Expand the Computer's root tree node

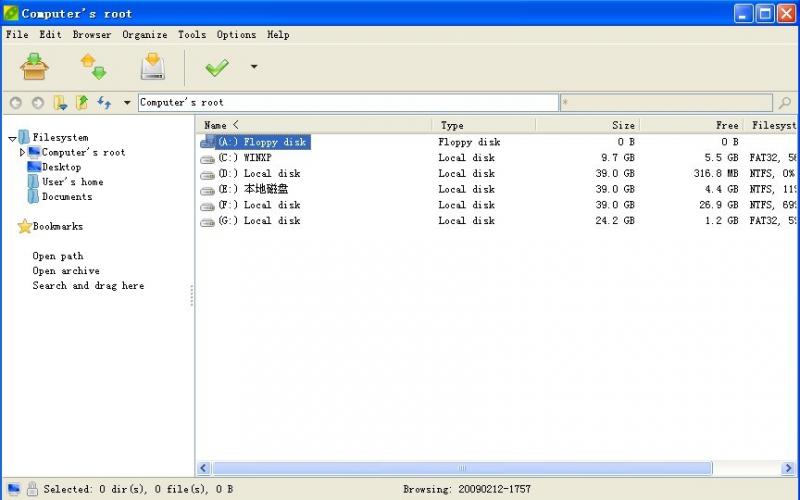coord(22,152)
